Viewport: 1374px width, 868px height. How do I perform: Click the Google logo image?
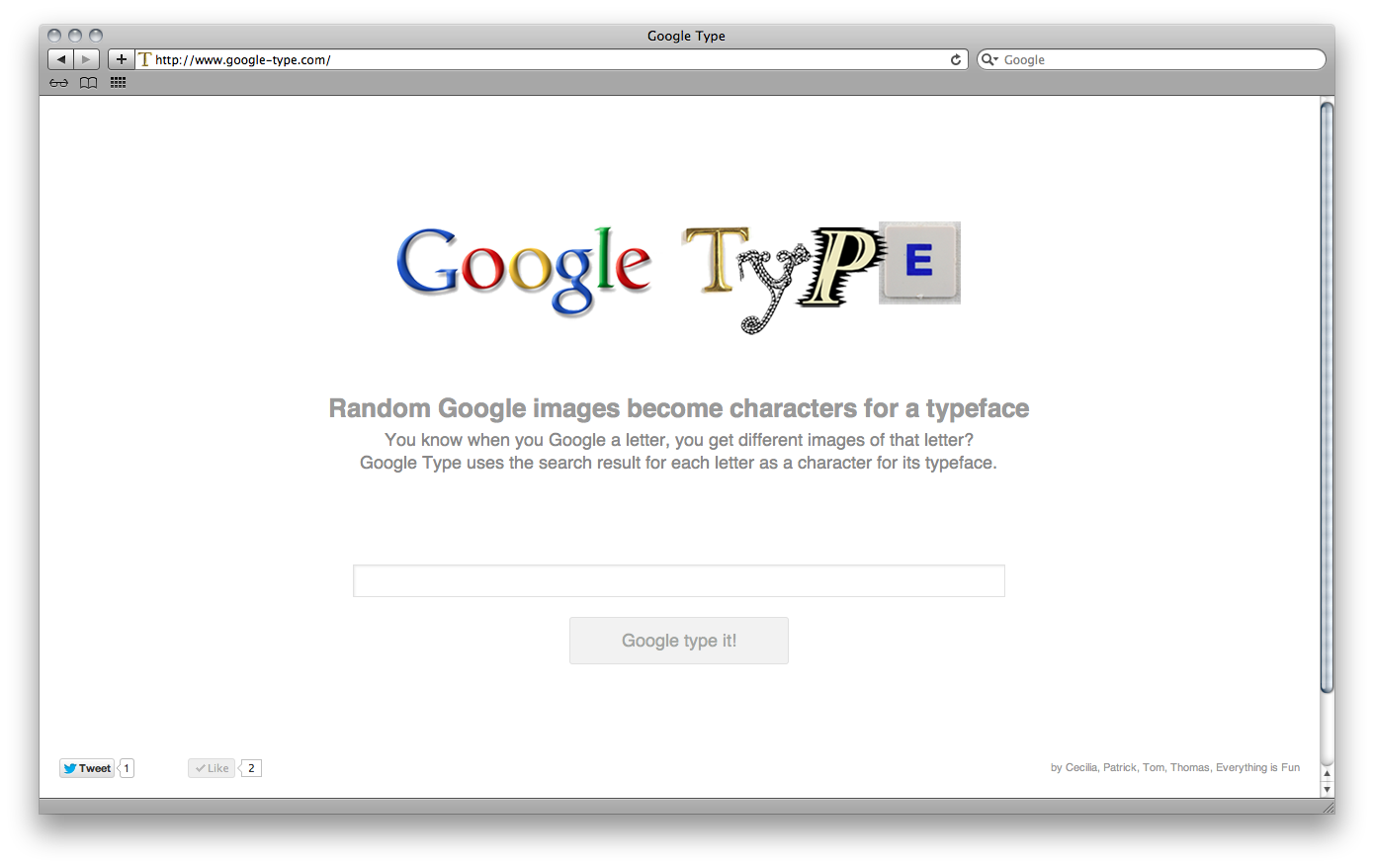pyautogui.click(x=524, y=270)
